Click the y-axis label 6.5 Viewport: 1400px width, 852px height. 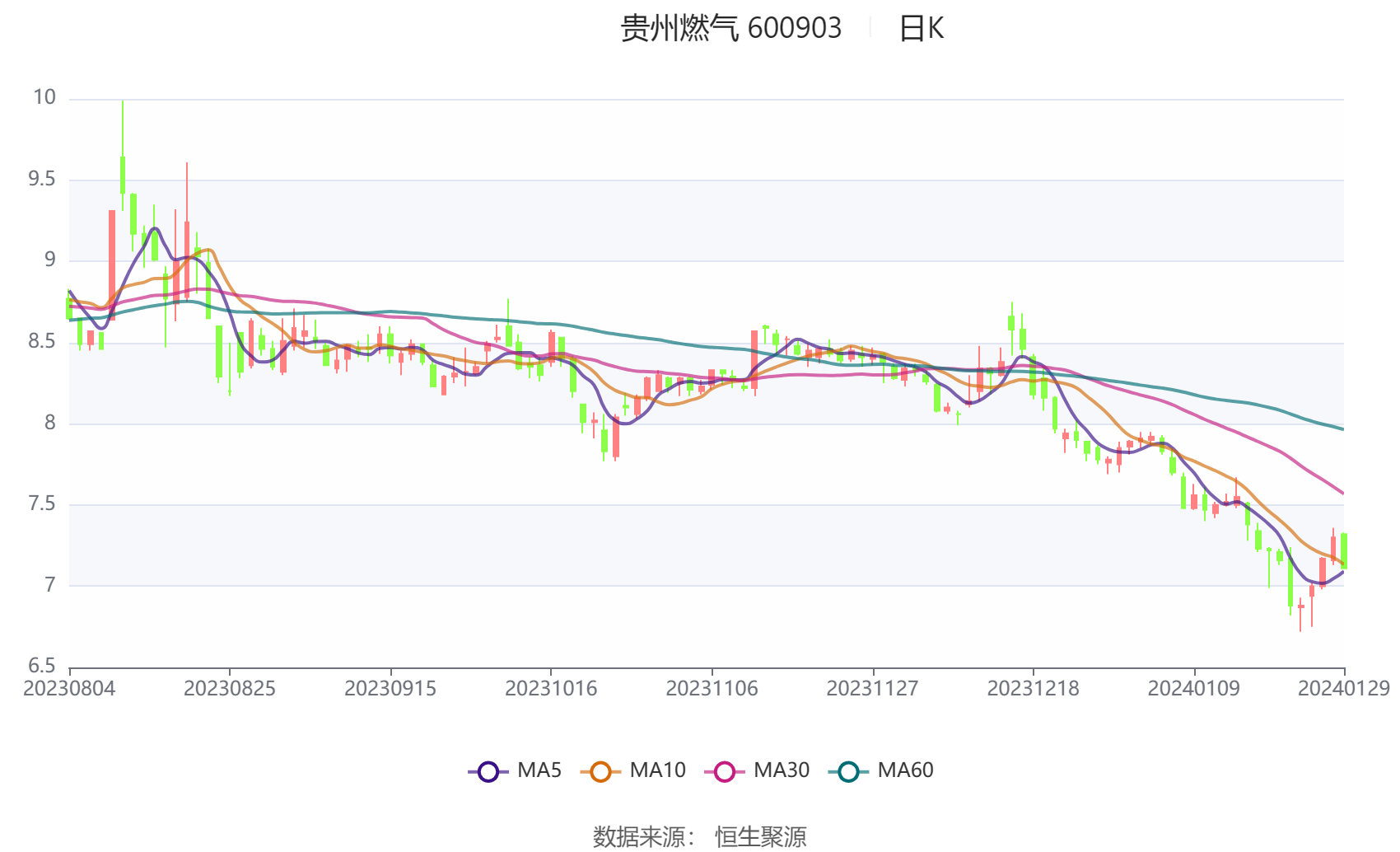[42, 666]
